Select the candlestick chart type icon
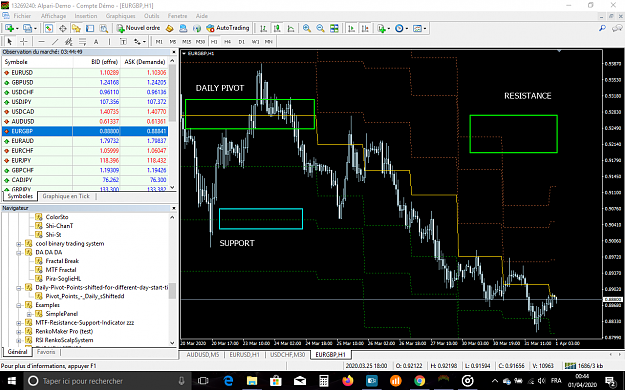The width and height of the screenshot is (625, 390). (x=277, y=28)
